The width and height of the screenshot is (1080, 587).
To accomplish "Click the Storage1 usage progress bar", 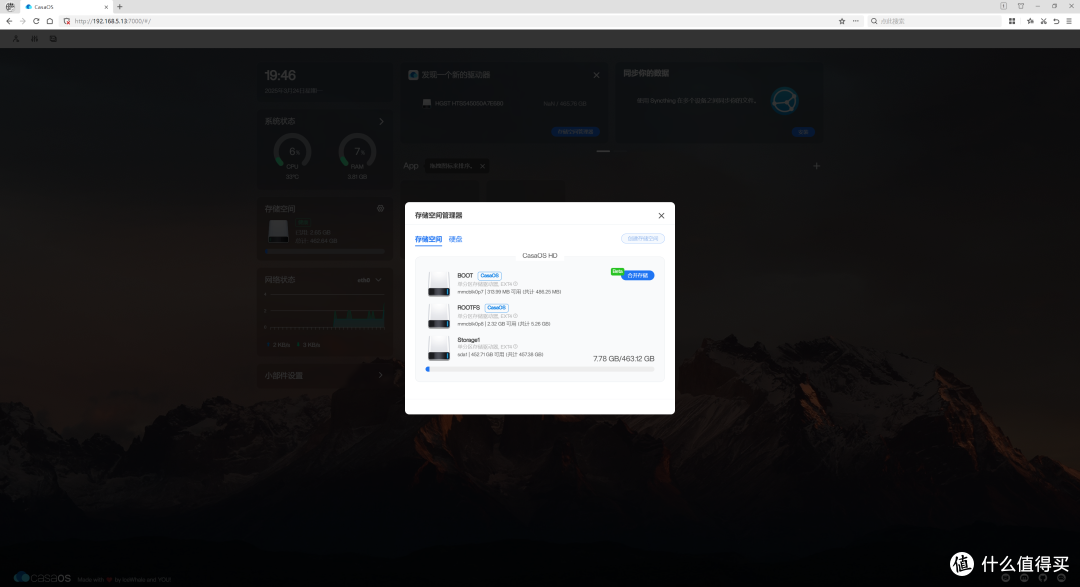I will point(540,369).
